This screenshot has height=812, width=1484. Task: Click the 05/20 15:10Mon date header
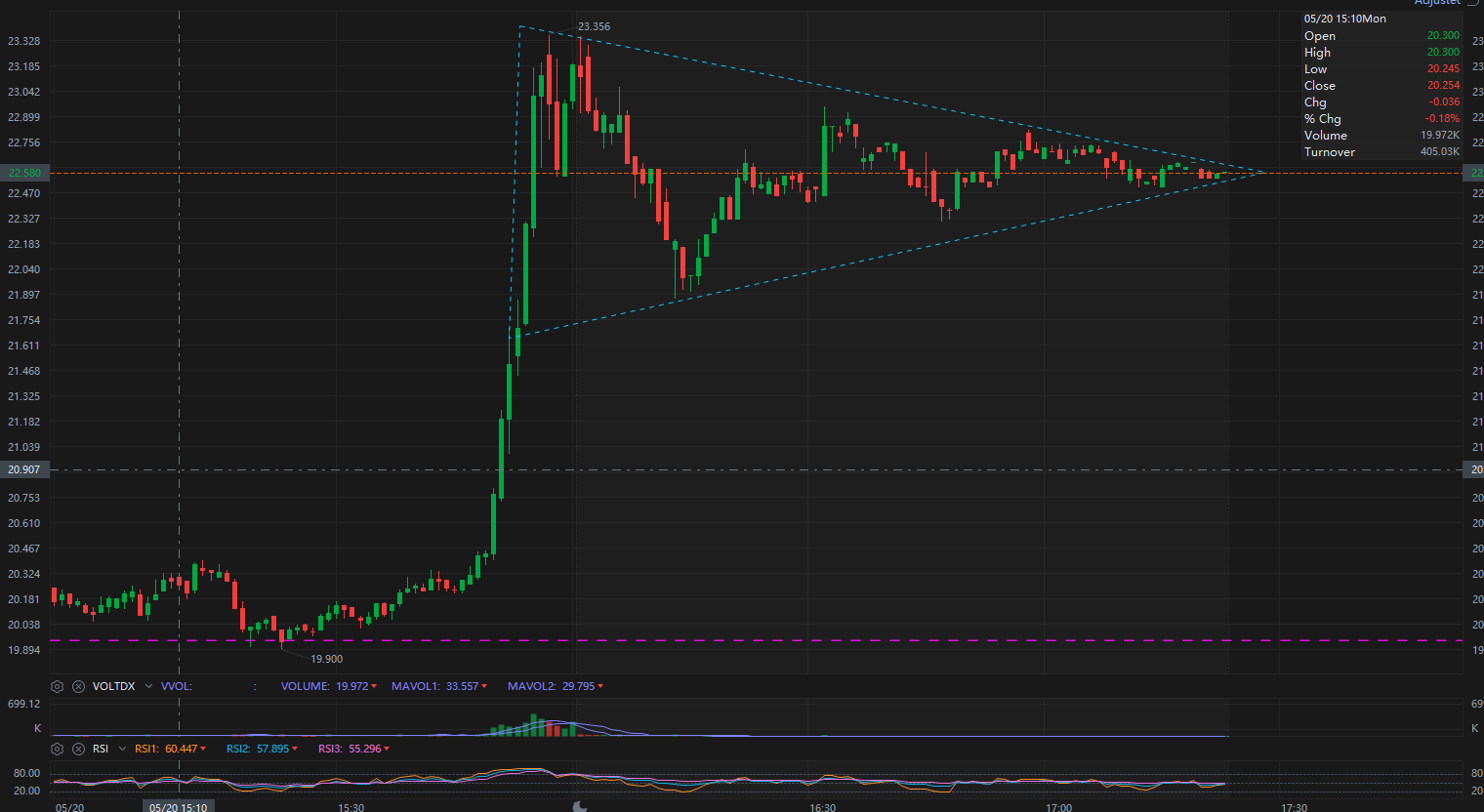tap(1344, 19)
